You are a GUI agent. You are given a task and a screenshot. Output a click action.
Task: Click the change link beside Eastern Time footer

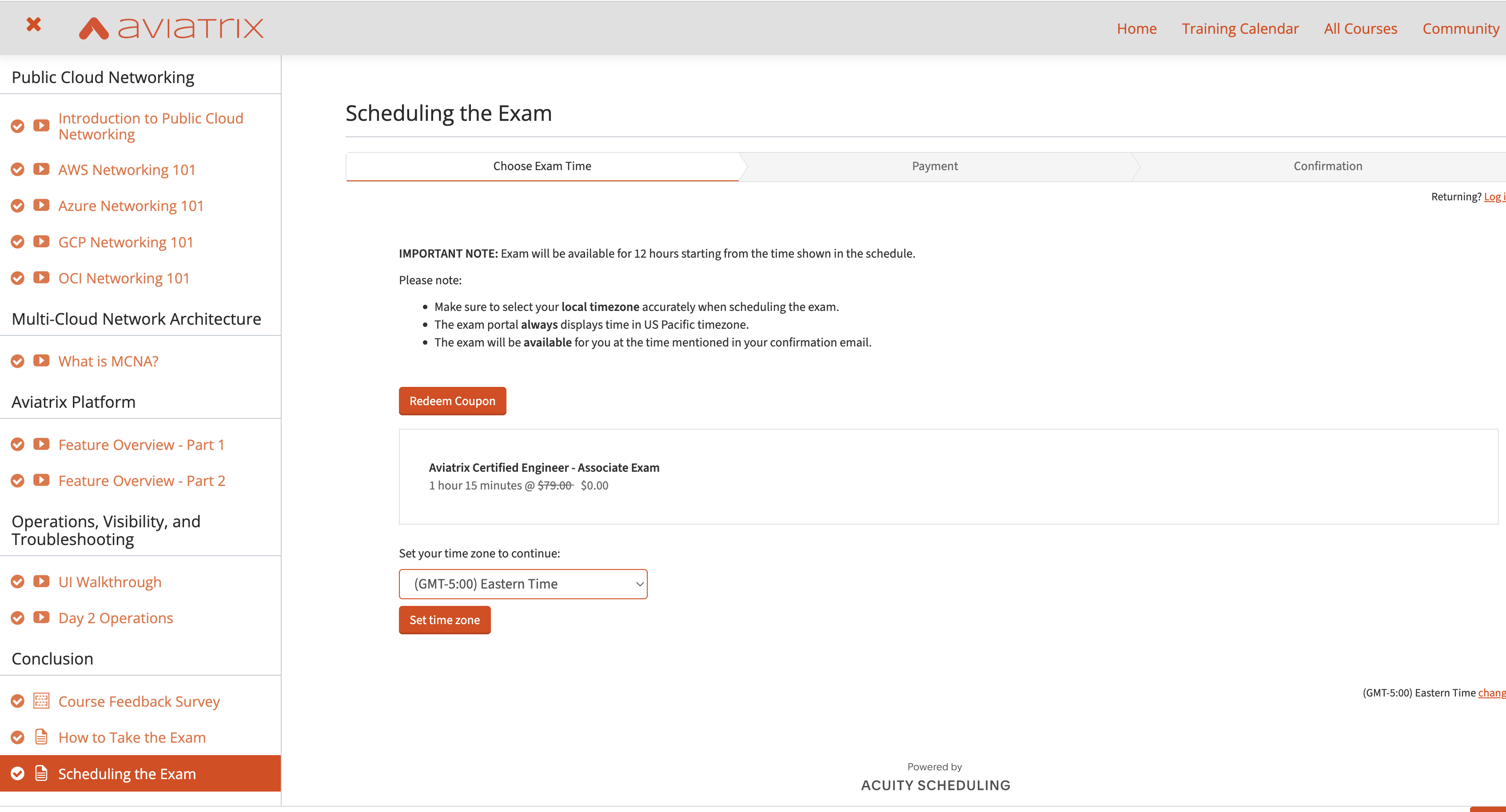coord(1491,693)
